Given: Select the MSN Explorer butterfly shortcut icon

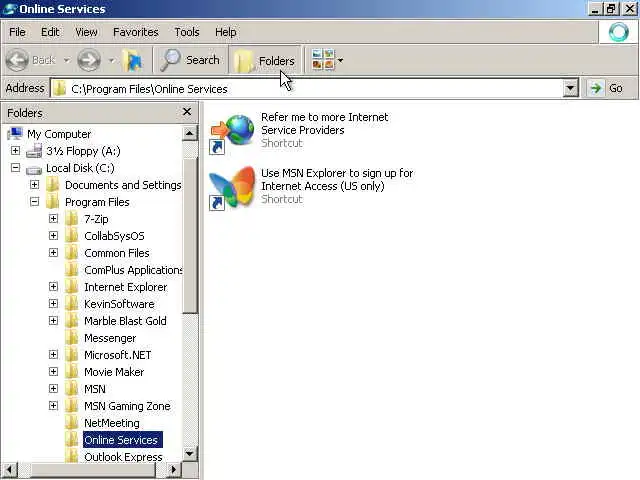Looking at the screenshot, I should [x=232, y=188].
